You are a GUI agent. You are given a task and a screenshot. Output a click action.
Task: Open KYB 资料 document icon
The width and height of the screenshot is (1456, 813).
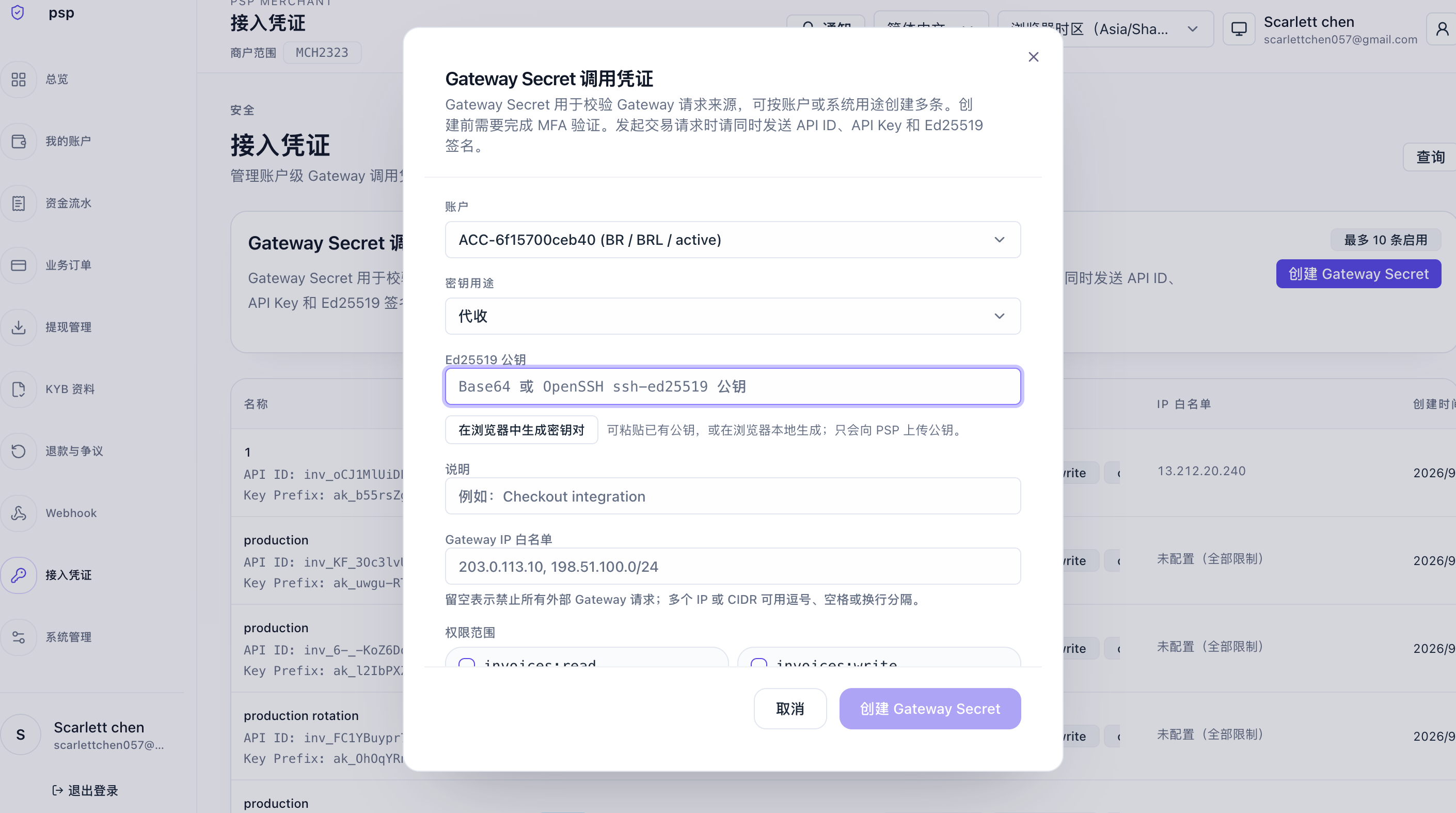tap(19, 389)
